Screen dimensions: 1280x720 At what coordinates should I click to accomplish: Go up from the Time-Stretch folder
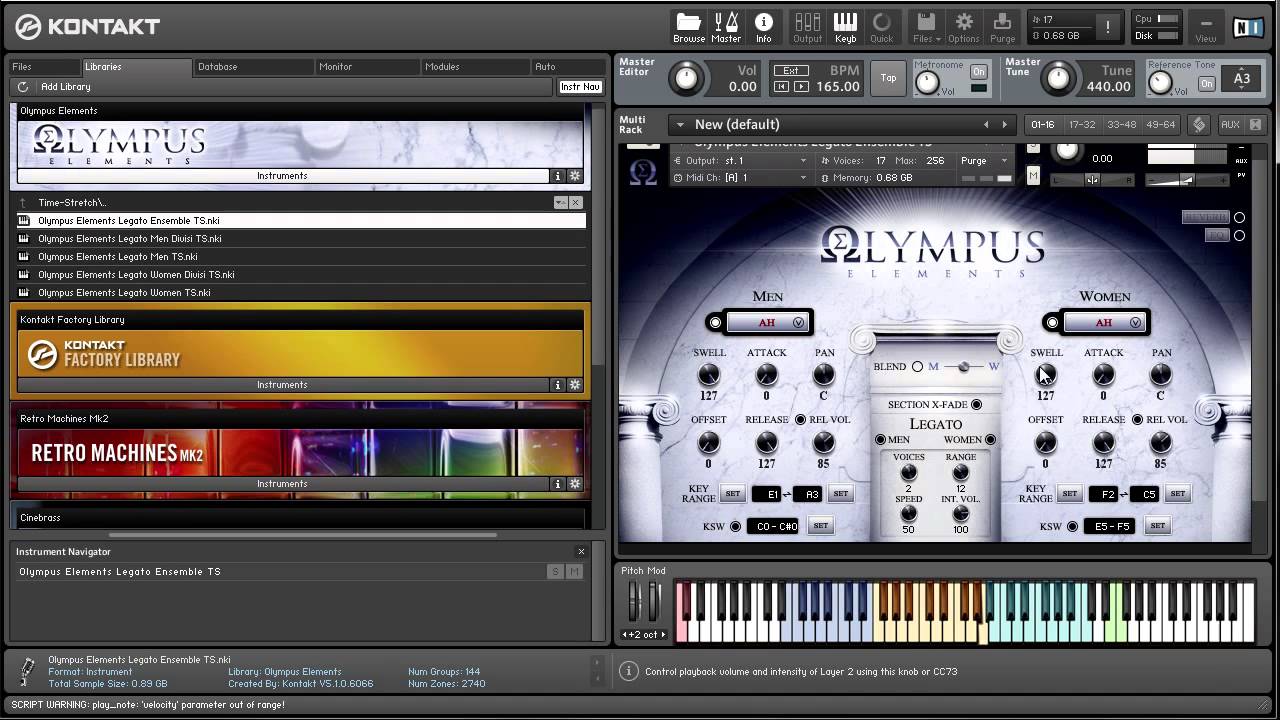click(x=23, y=202)
